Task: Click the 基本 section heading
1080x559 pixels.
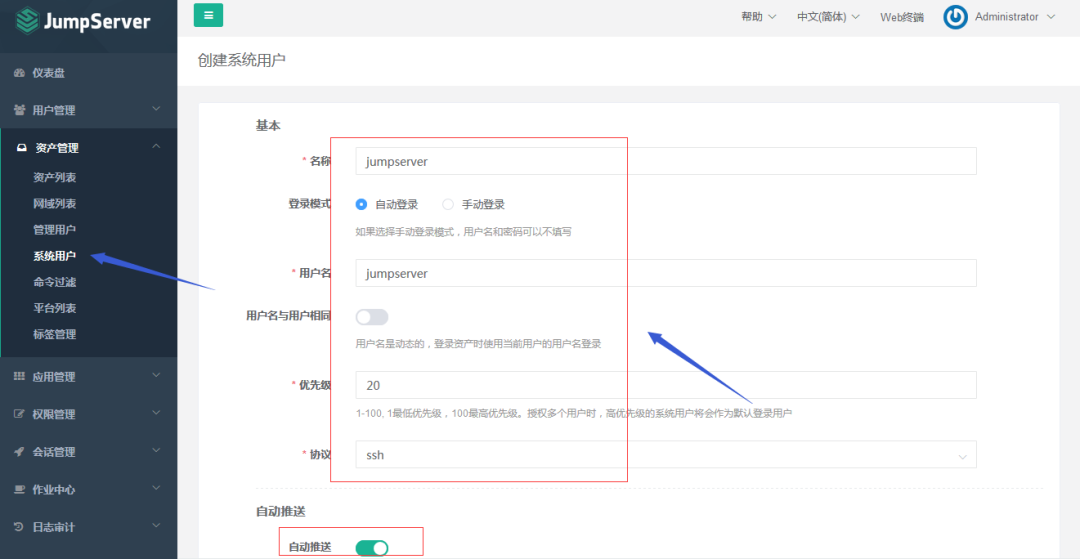Action: coord(268,126)
